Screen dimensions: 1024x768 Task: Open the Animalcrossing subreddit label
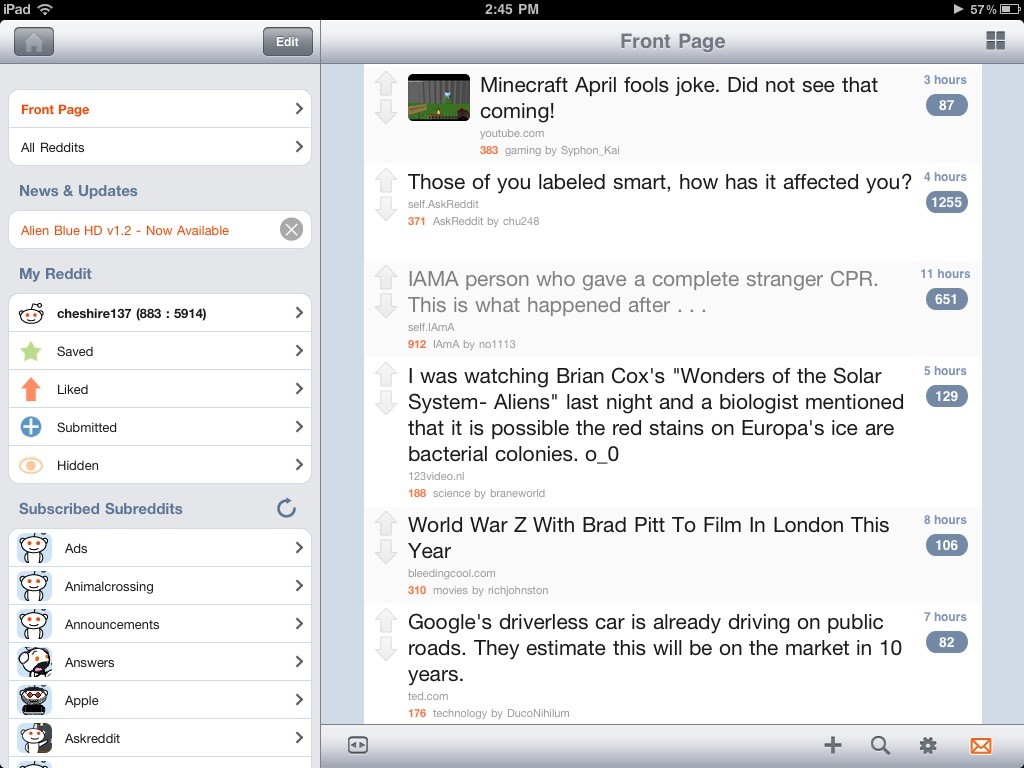coord(109,586)
